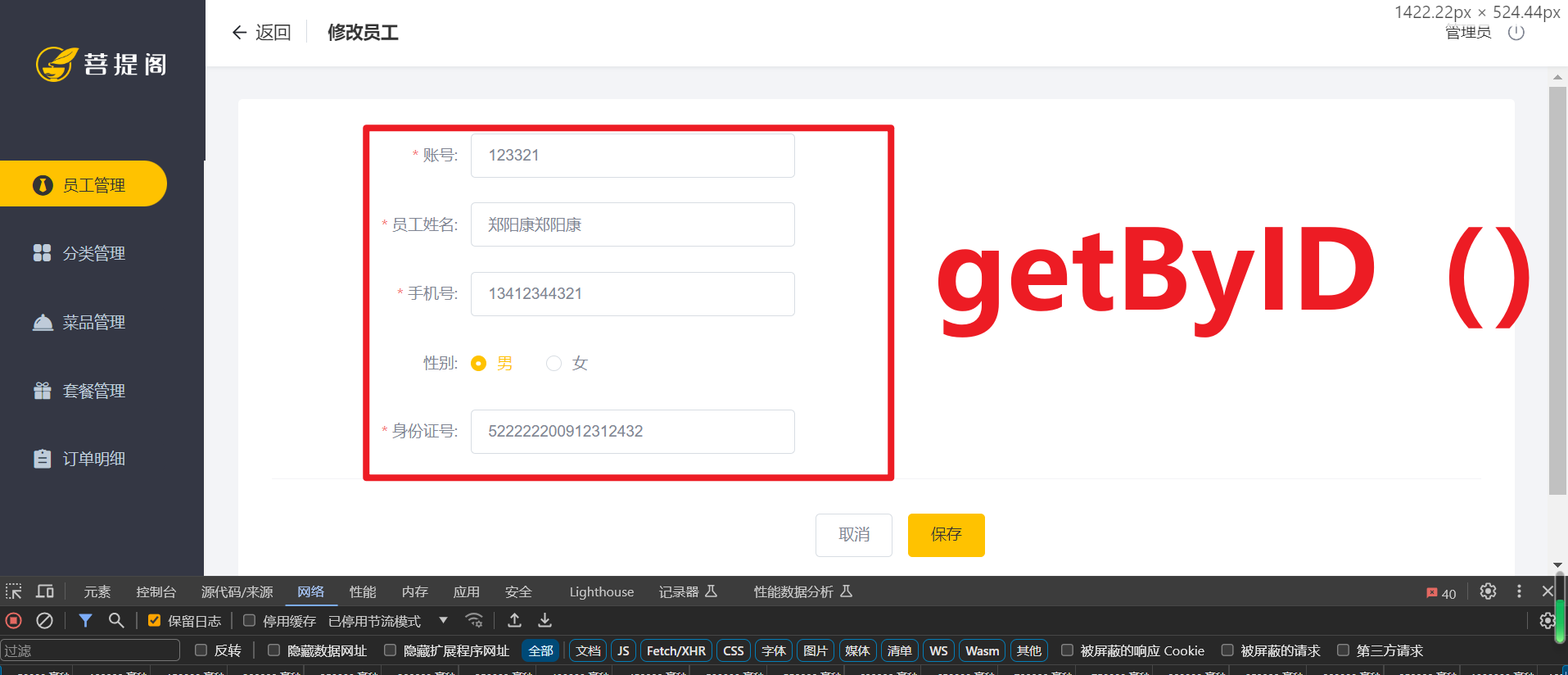
Task: Click the red record network log icon
Action: [14, 620]
